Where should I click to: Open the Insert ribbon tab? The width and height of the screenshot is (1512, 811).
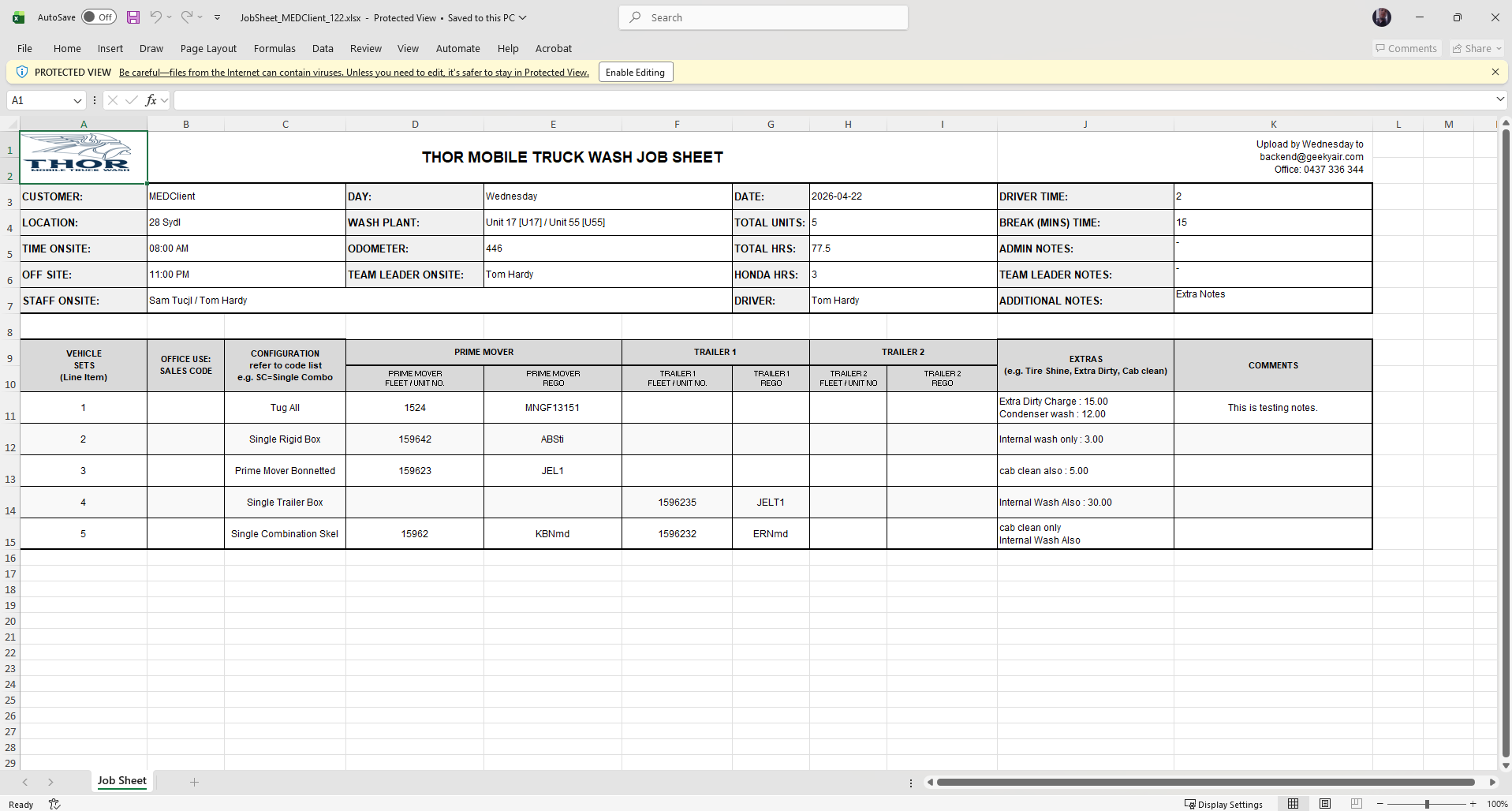click(110, 48)
